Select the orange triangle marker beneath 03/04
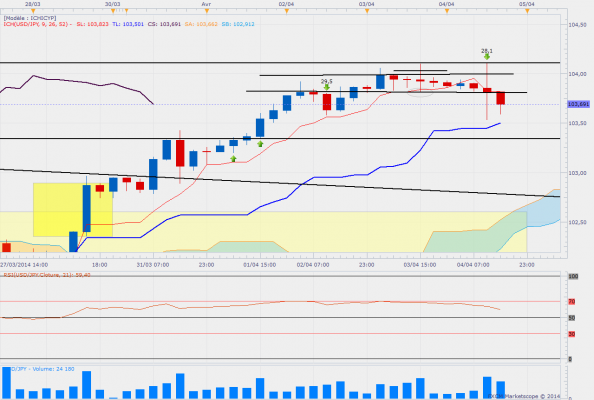This screenshot has width=594, height=400. point(367,11)
